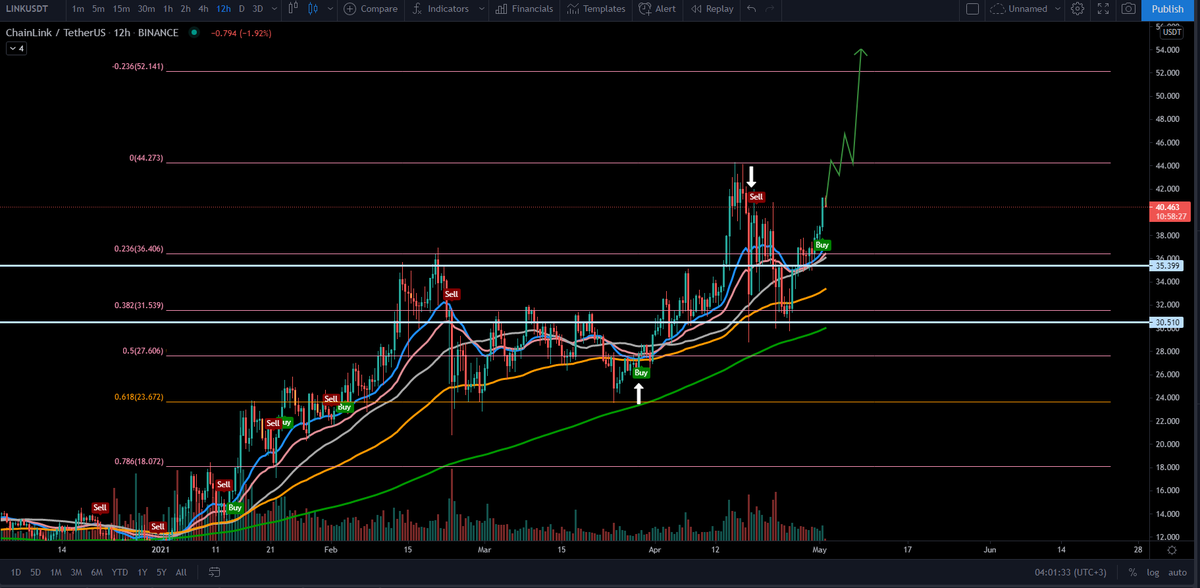Create an Alert with the clock icon

[656, 9]
